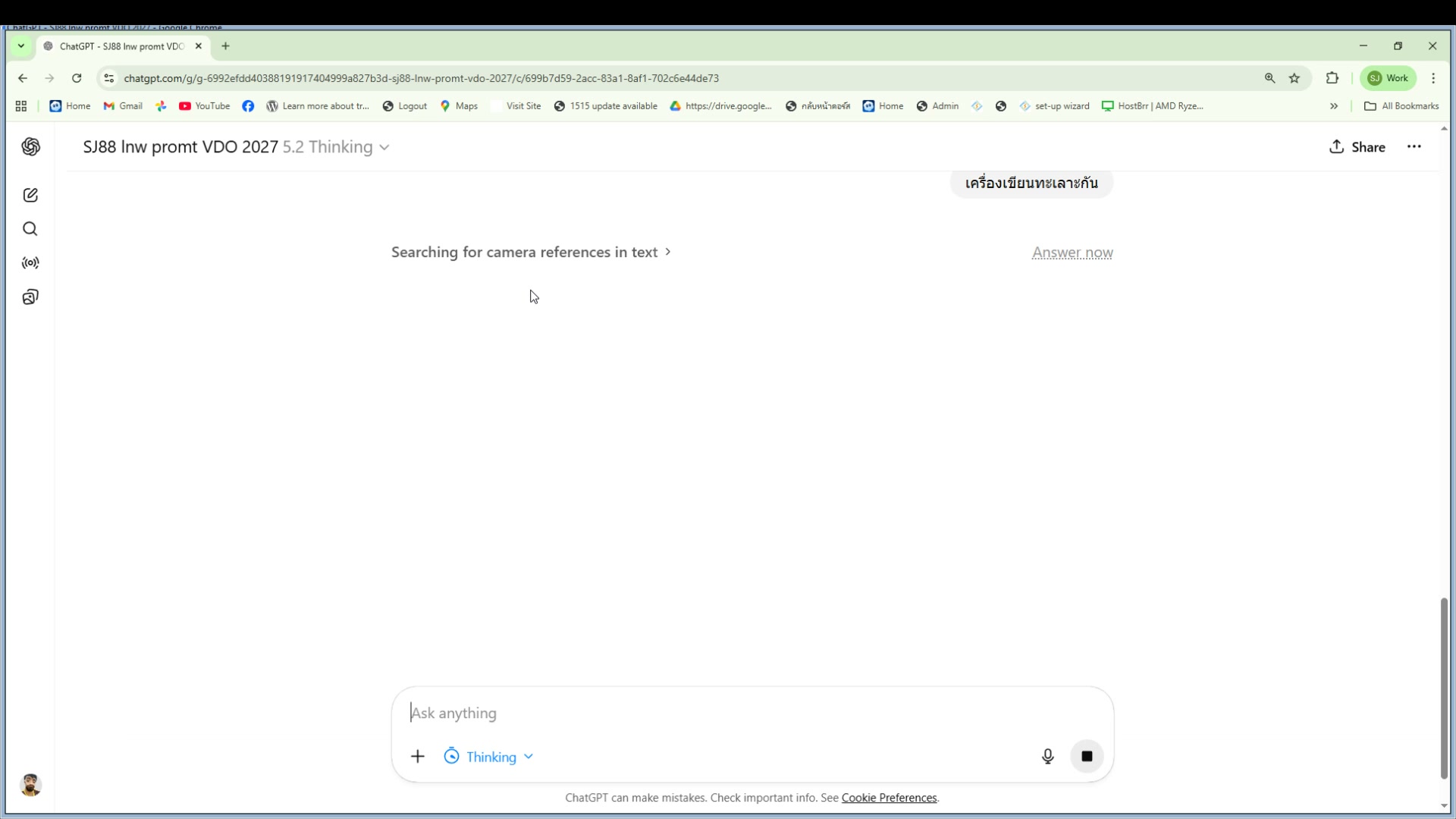Open the YouTube bookmark
Screen dimensions: 1456x819
pyautogui.click(x=205, y=106)
